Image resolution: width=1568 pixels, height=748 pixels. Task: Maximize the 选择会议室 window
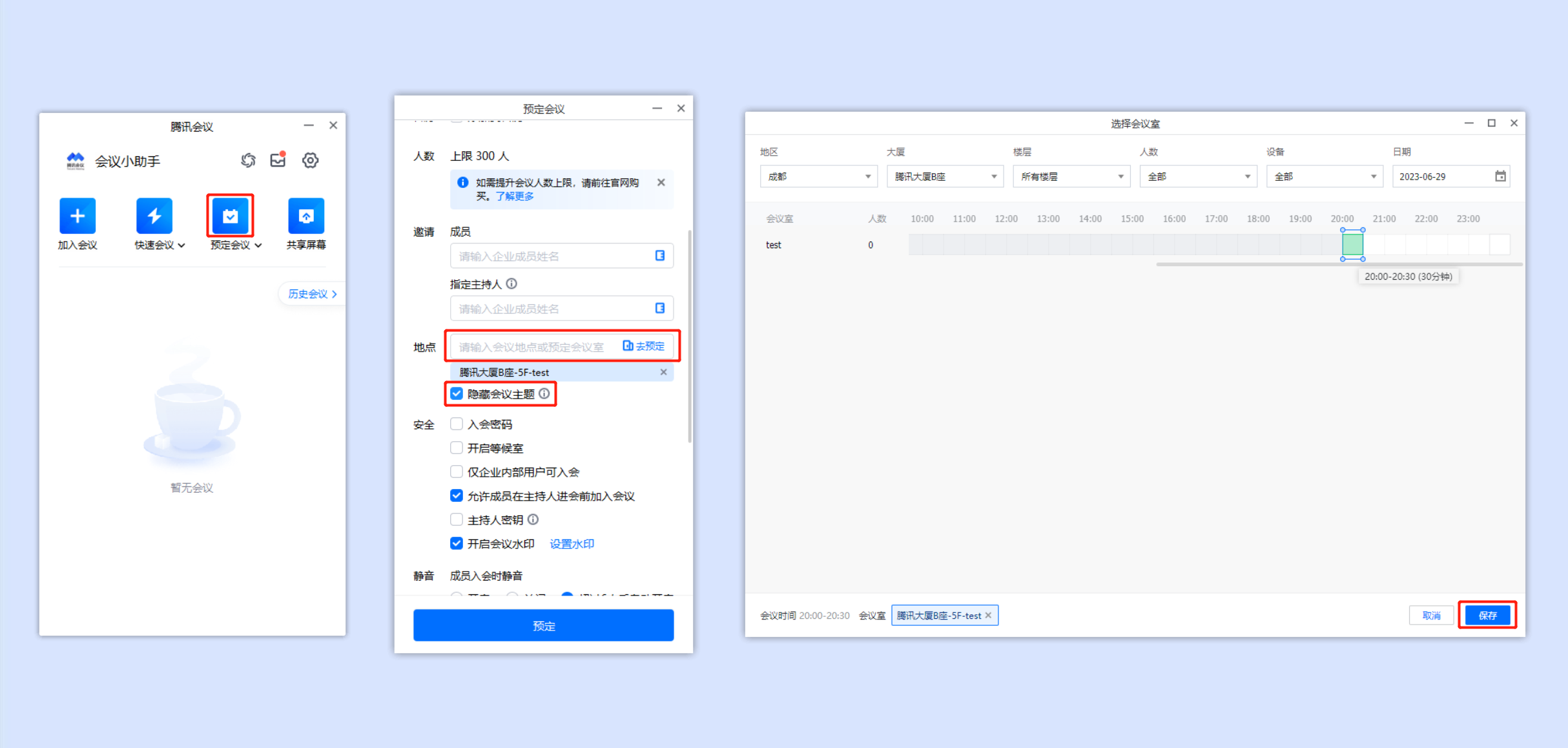pyautogui.click(x=1492, y=123)
